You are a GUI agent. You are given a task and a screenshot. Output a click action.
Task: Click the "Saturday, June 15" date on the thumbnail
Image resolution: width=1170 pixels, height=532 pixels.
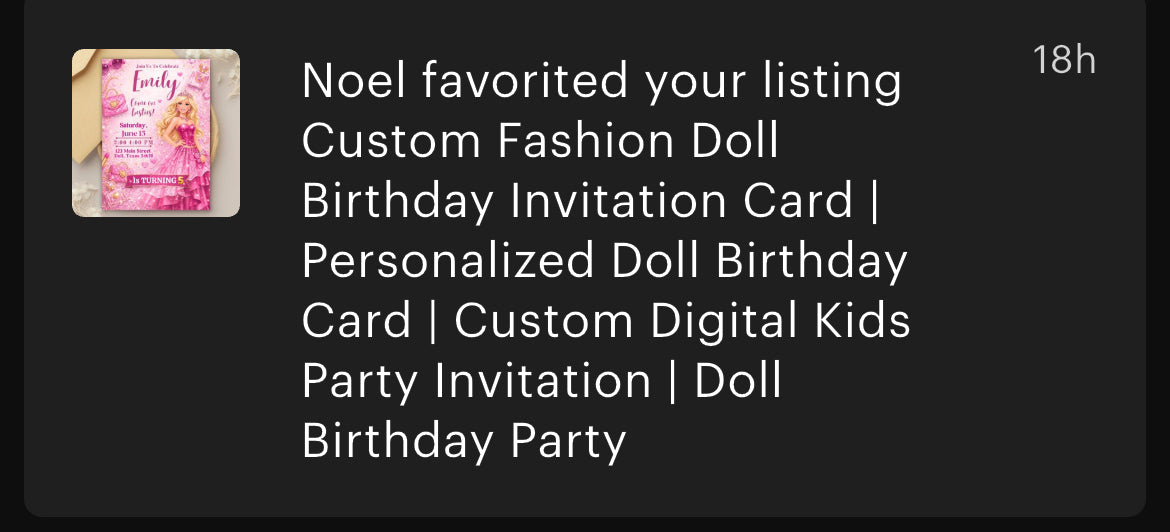click(133, 126)
